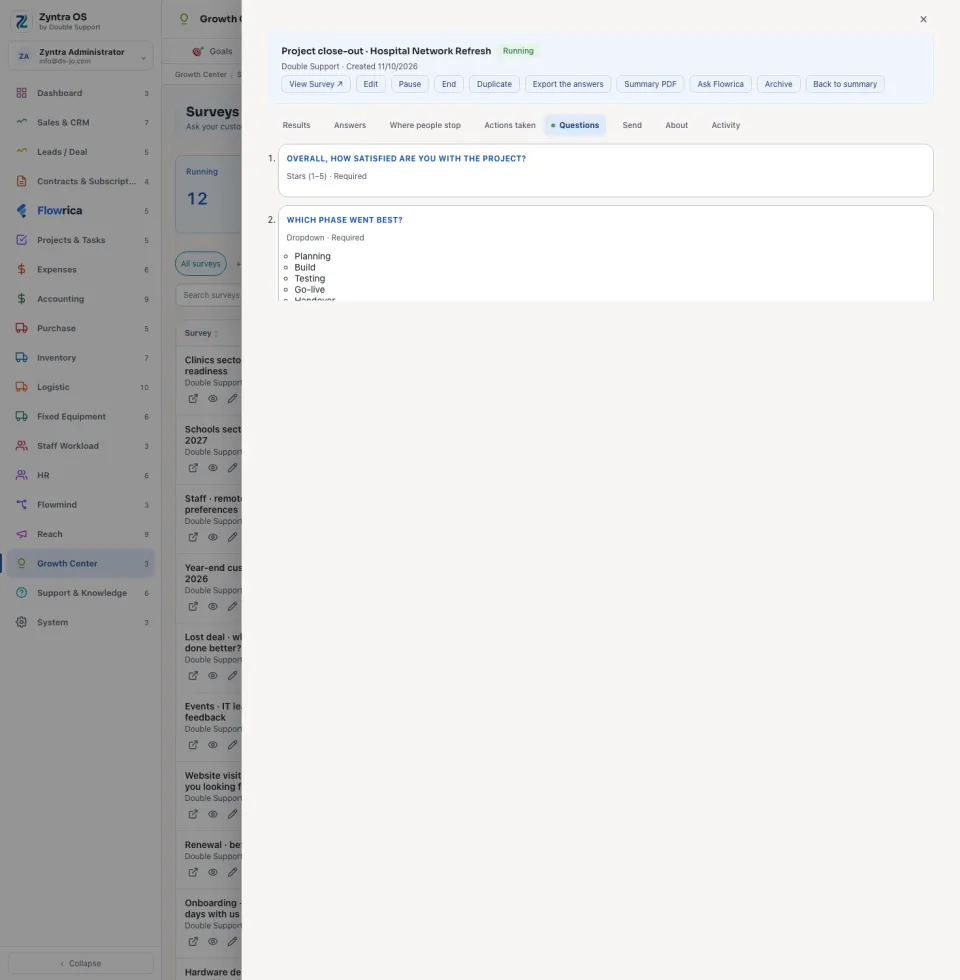Image resolution: width=960 pixels, height=980 pixels.
Task: Click the ZA avatar badge
Action: pyautogui.click(x=24, y=56)
